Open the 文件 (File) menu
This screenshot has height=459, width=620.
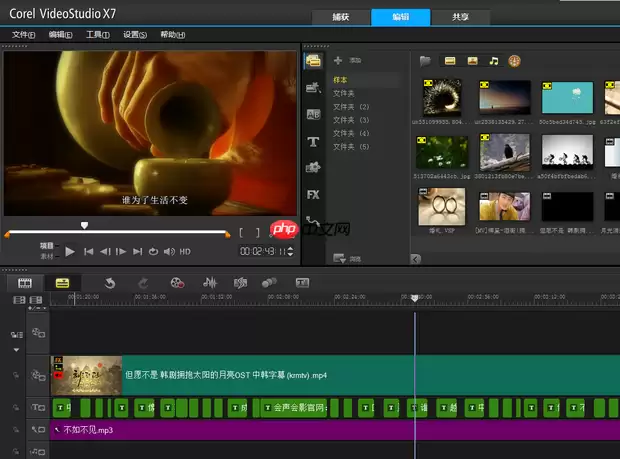[23, 34]
